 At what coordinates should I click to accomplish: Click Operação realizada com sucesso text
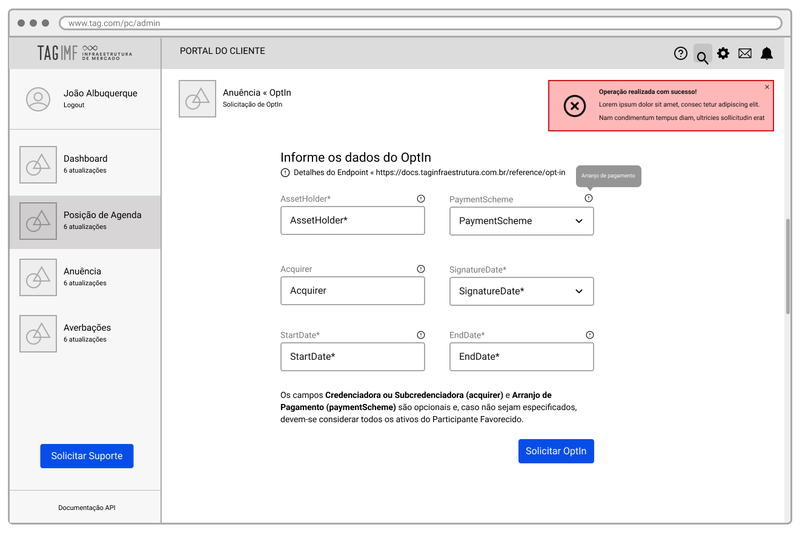tap(647, 92)
